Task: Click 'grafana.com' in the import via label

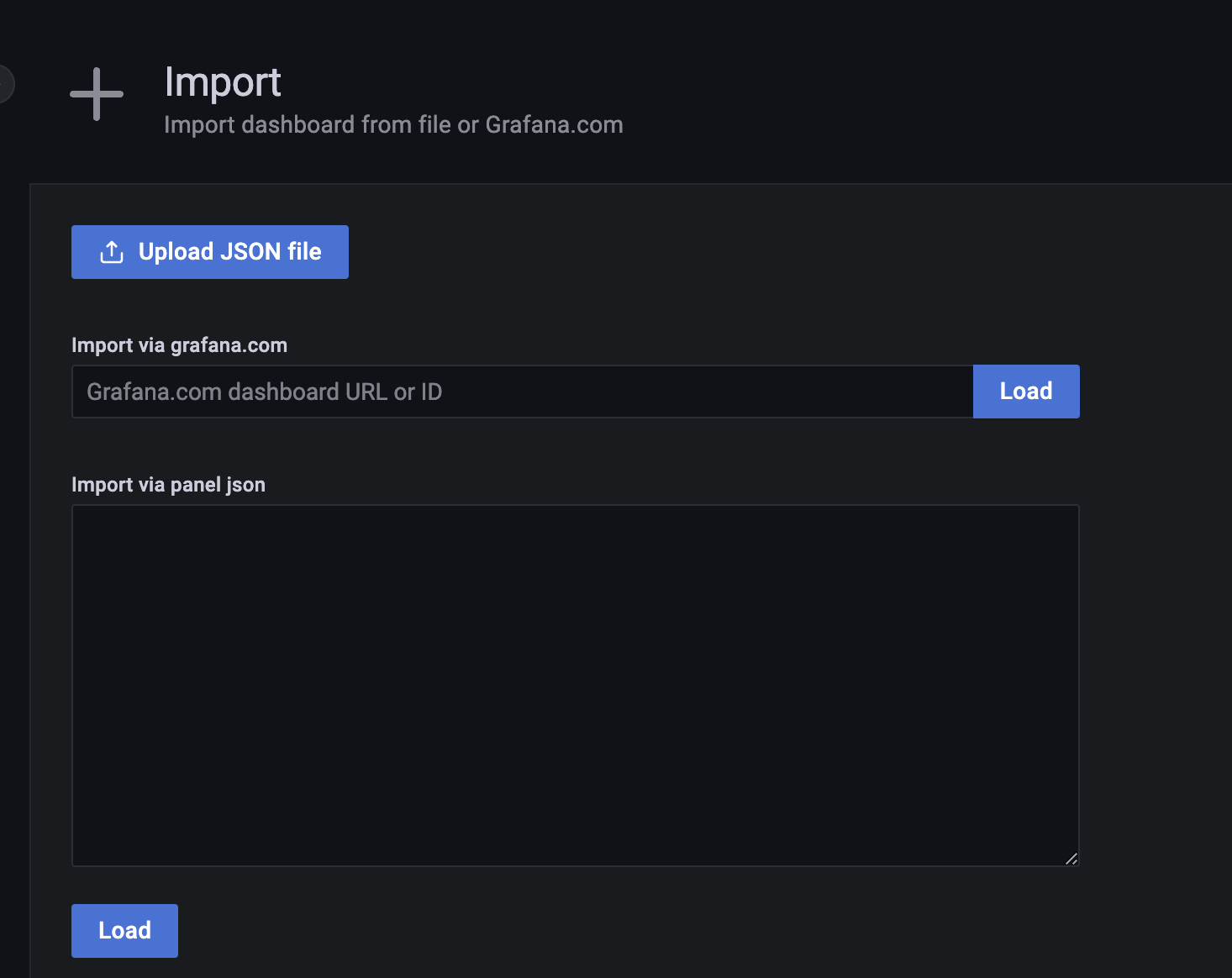Action: click(229, 345)
